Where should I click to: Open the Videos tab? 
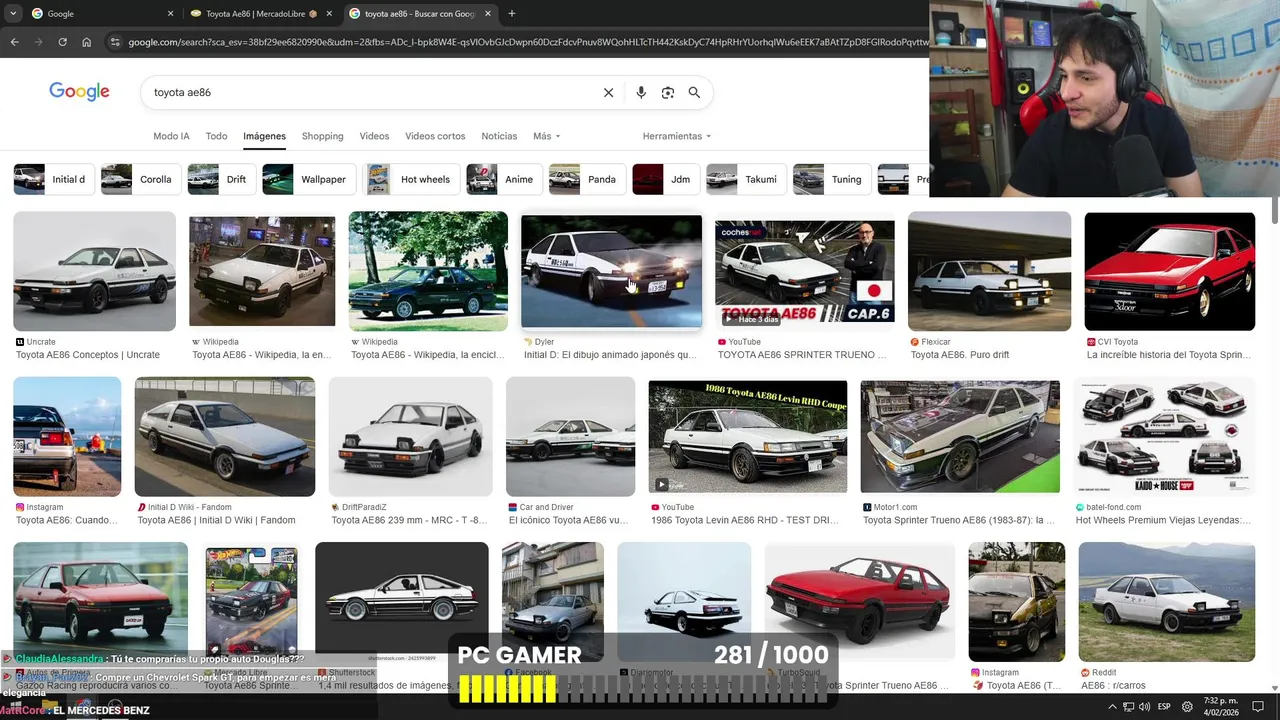point(374,136)
